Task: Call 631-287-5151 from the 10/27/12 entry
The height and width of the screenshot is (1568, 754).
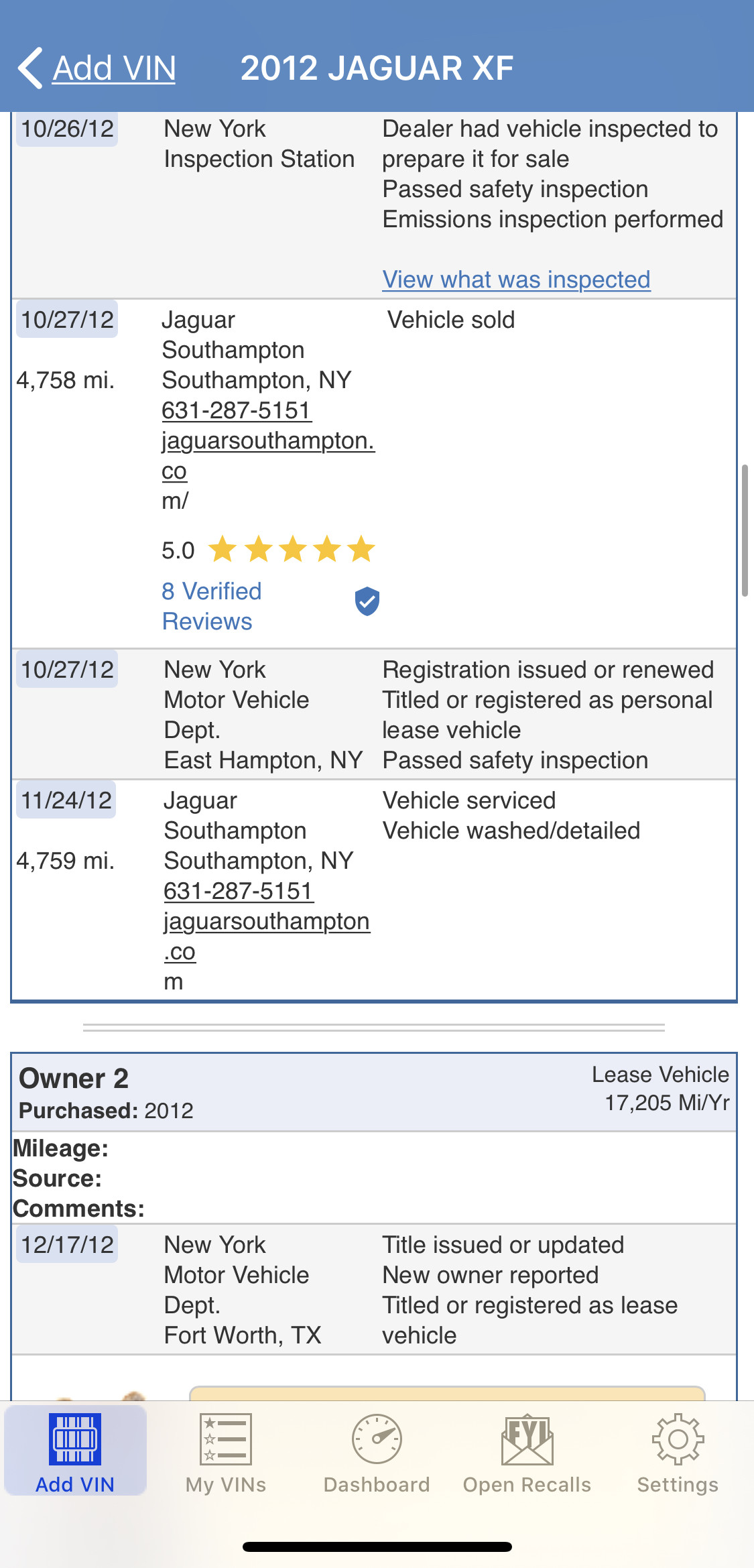Action: pos(237,410)
